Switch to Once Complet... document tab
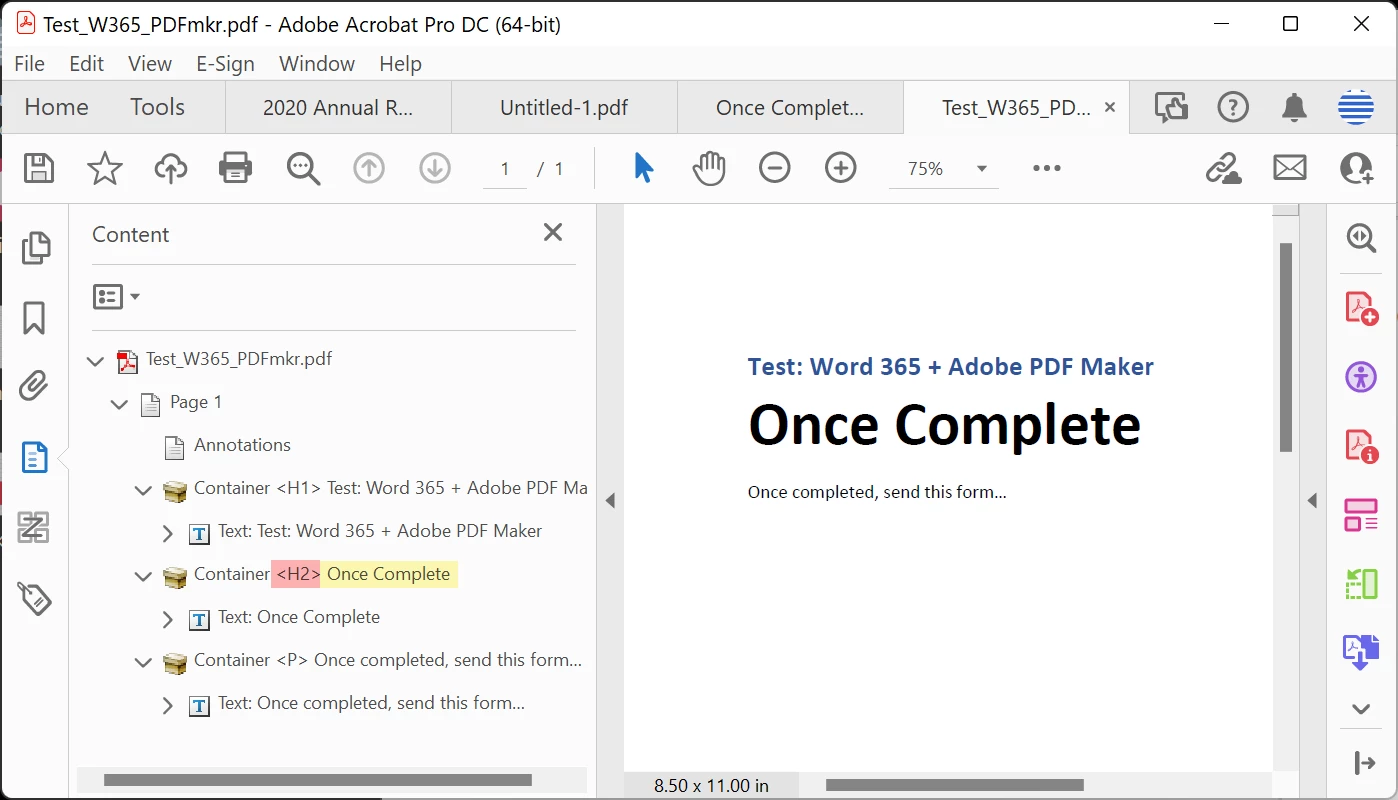This screenshot has height=800, width=1398. pyautogui.click(x=790, y=107)
